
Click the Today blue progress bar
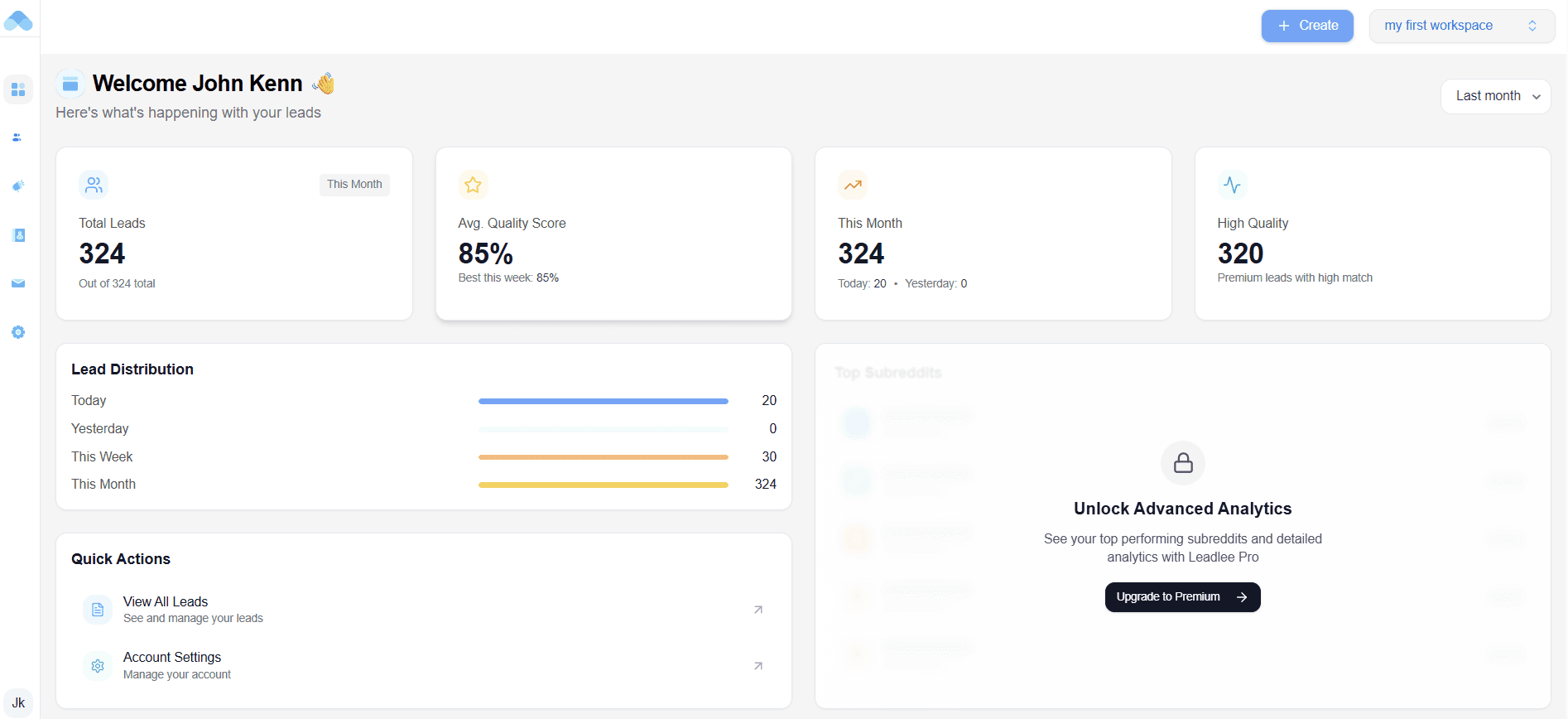(x=603, y=401)
